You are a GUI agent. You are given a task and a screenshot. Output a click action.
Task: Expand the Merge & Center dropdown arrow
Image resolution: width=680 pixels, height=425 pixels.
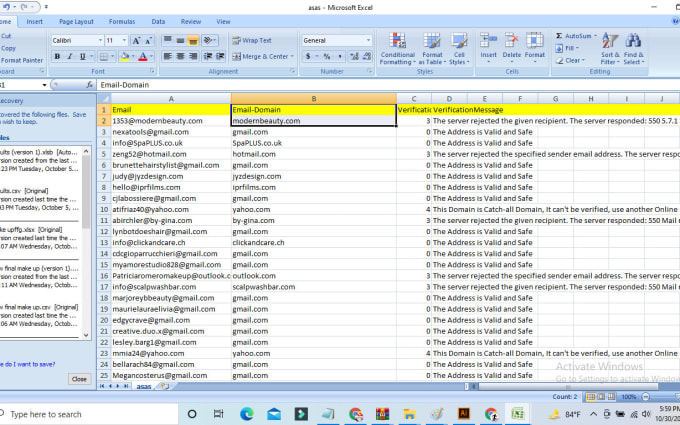(292, 56)
